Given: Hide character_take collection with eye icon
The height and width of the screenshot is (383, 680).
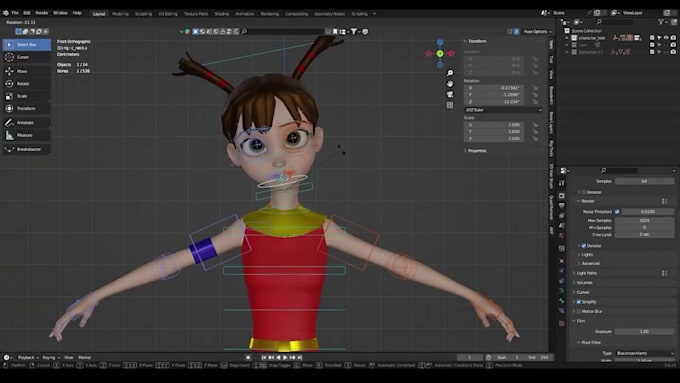Looking at the screenshot, I should tap(666, 38).
